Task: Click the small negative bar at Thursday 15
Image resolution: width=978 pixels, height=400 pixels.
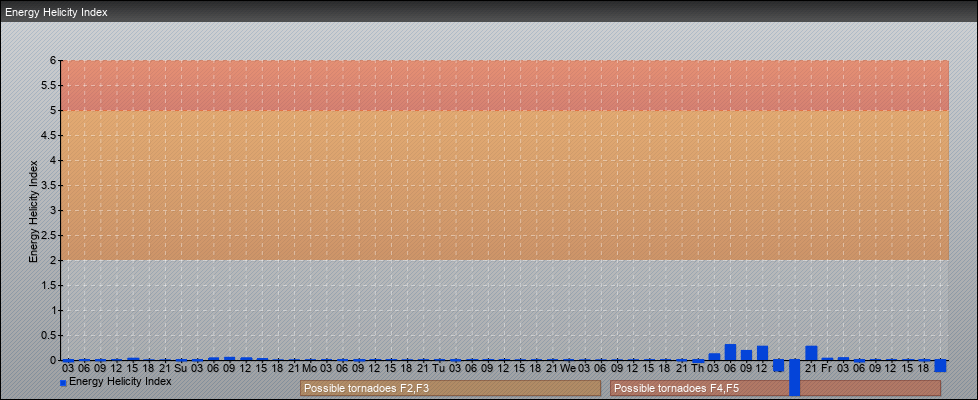Action: tap(778, 365)
